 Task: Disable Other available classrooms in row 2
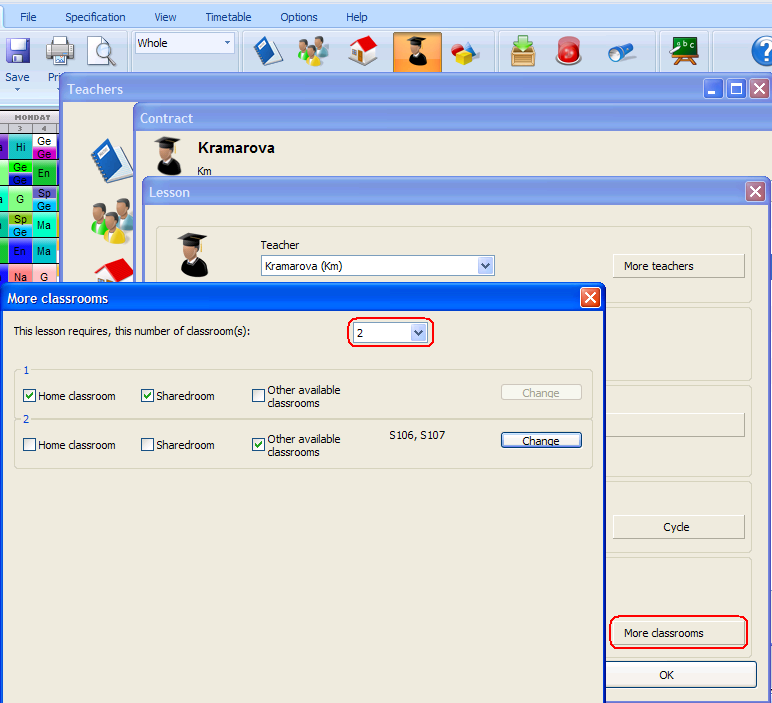pos(259,445)
